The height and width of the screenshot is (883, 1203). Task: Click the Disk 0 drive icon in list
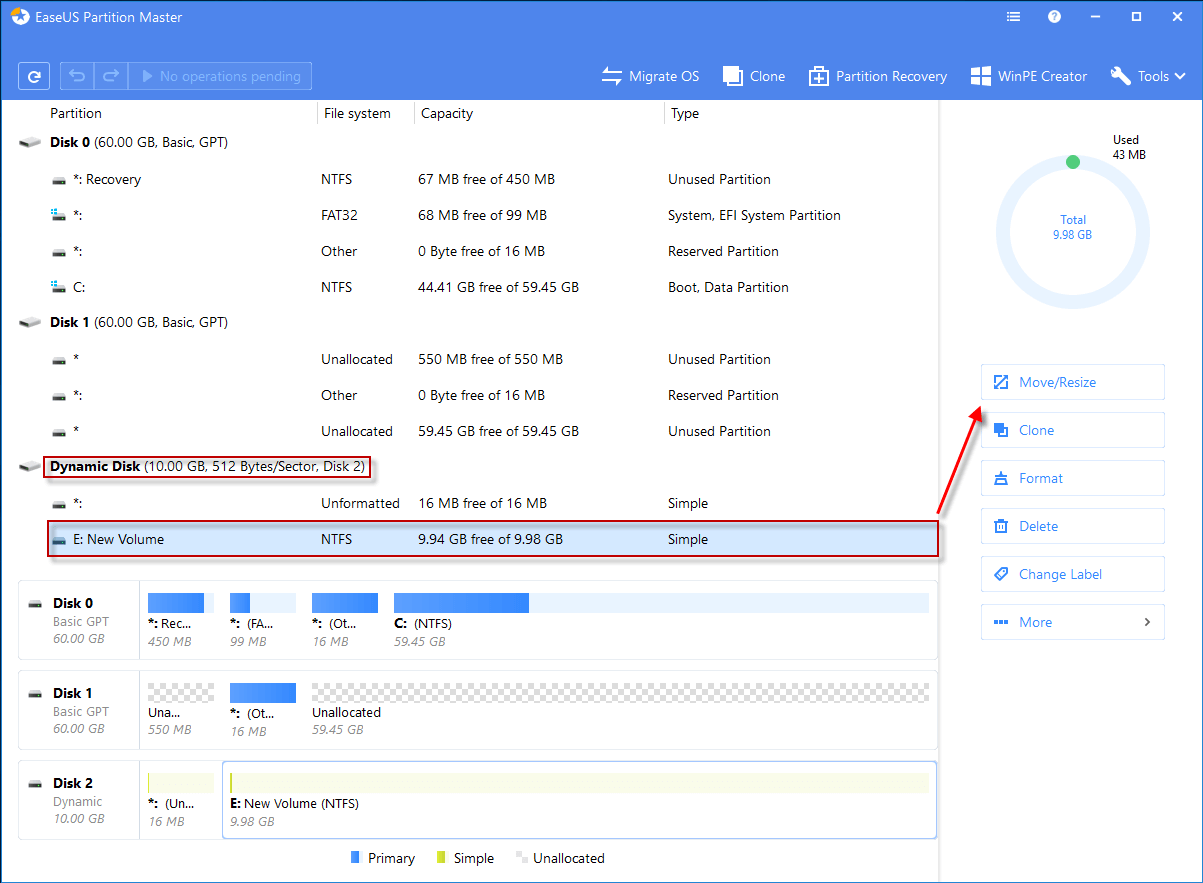click(31, 143)
